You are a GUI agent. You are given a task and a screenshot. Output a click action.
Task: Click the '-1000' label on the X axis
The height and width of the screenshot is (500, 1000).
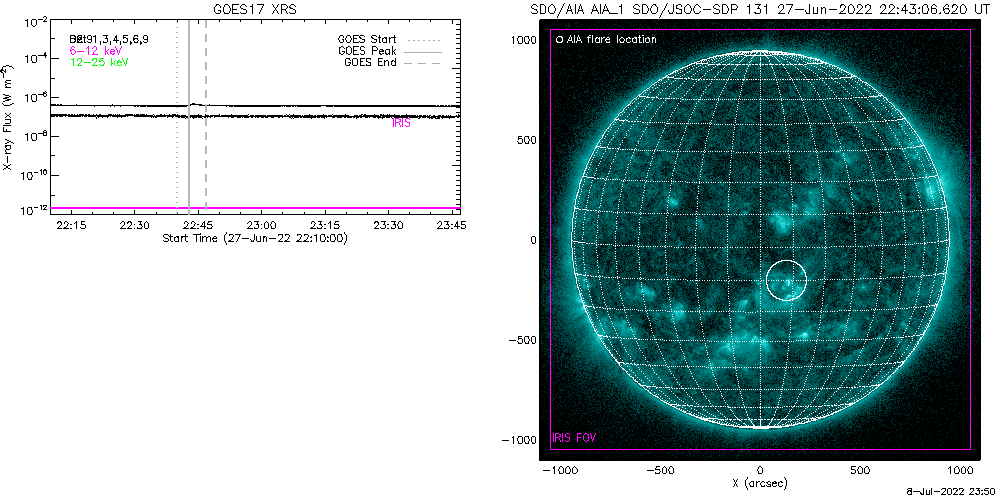pyautogui.click(x=559, y=471)
